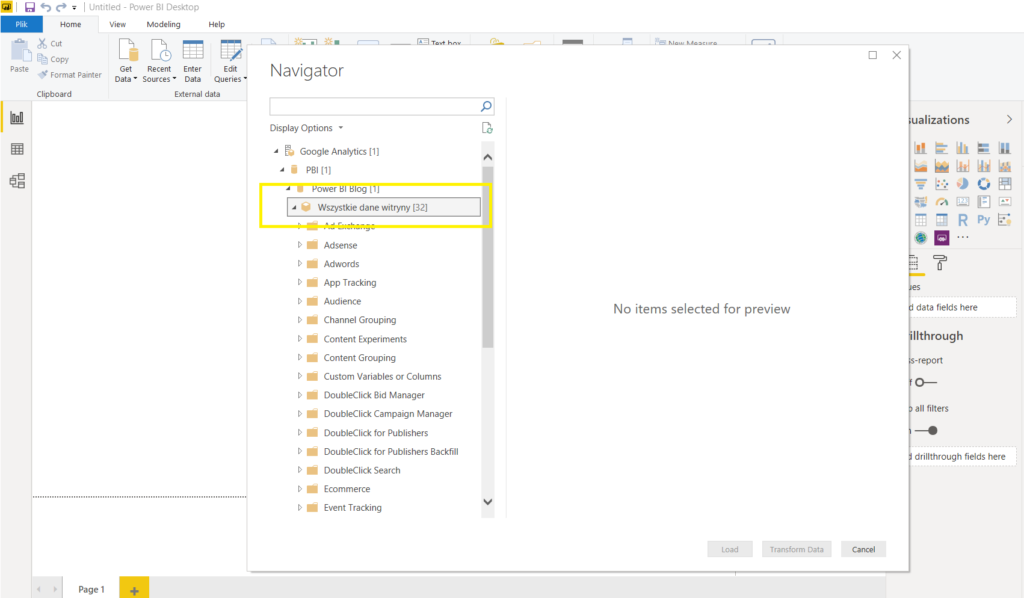Viewport: 1024px width, 598px height.
Task: Select the key influencers visualization
Action: pyautogui.click(x=1004, y=220)
